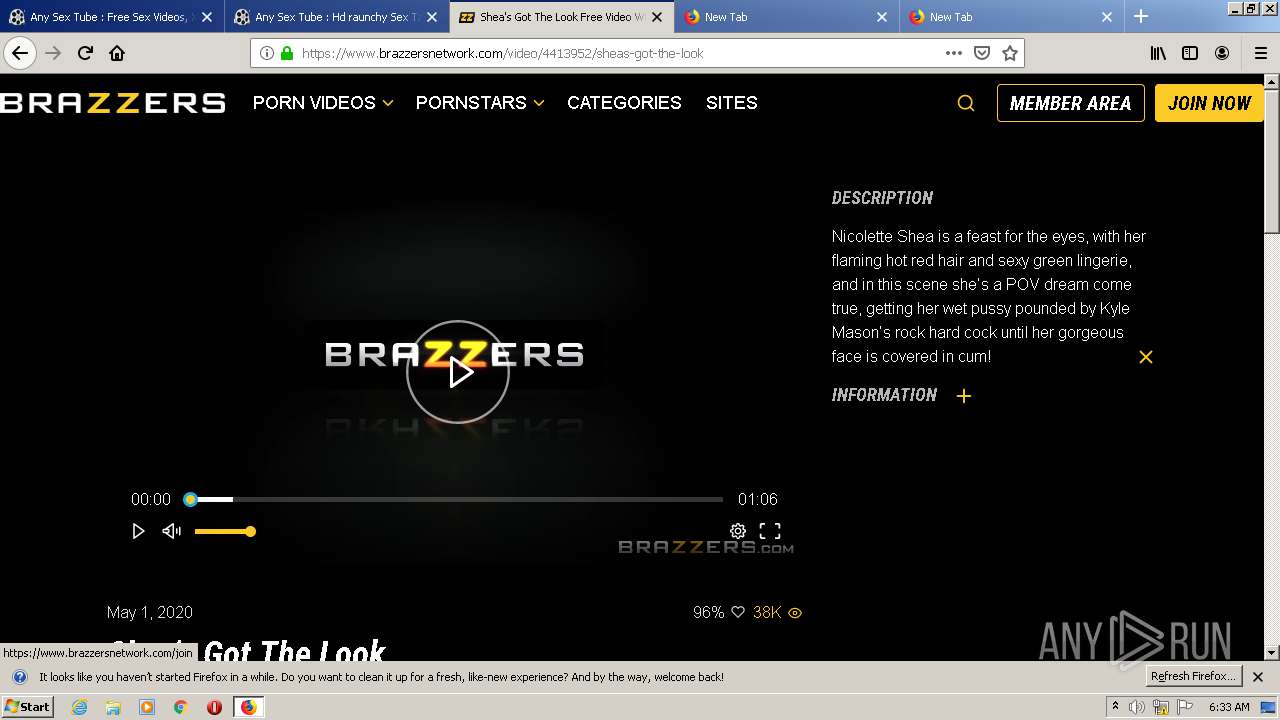The width and height of the screenshot is (1280, 720).
Task: Expand the Information section plus icon
Action: (x=964, y=396)
